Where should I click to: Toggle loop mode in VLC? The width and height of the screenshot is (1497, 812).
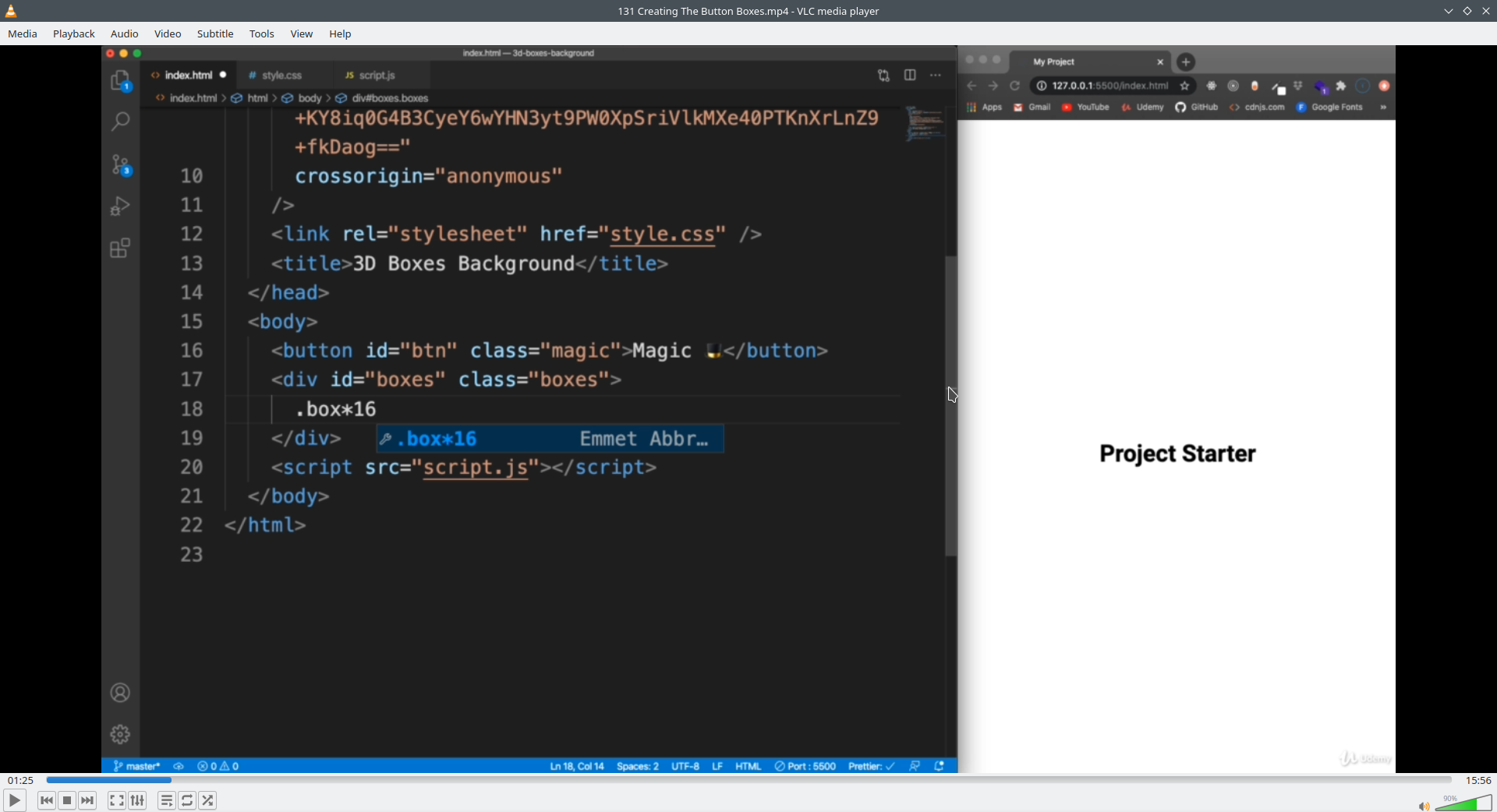coord(187,800)
